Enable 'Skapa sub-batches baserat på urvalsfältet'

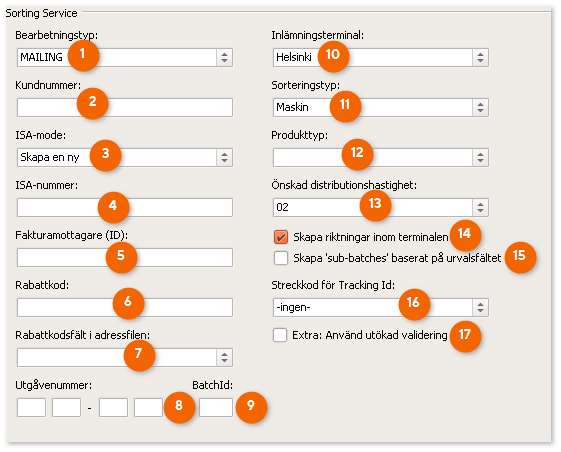point(281,258)
